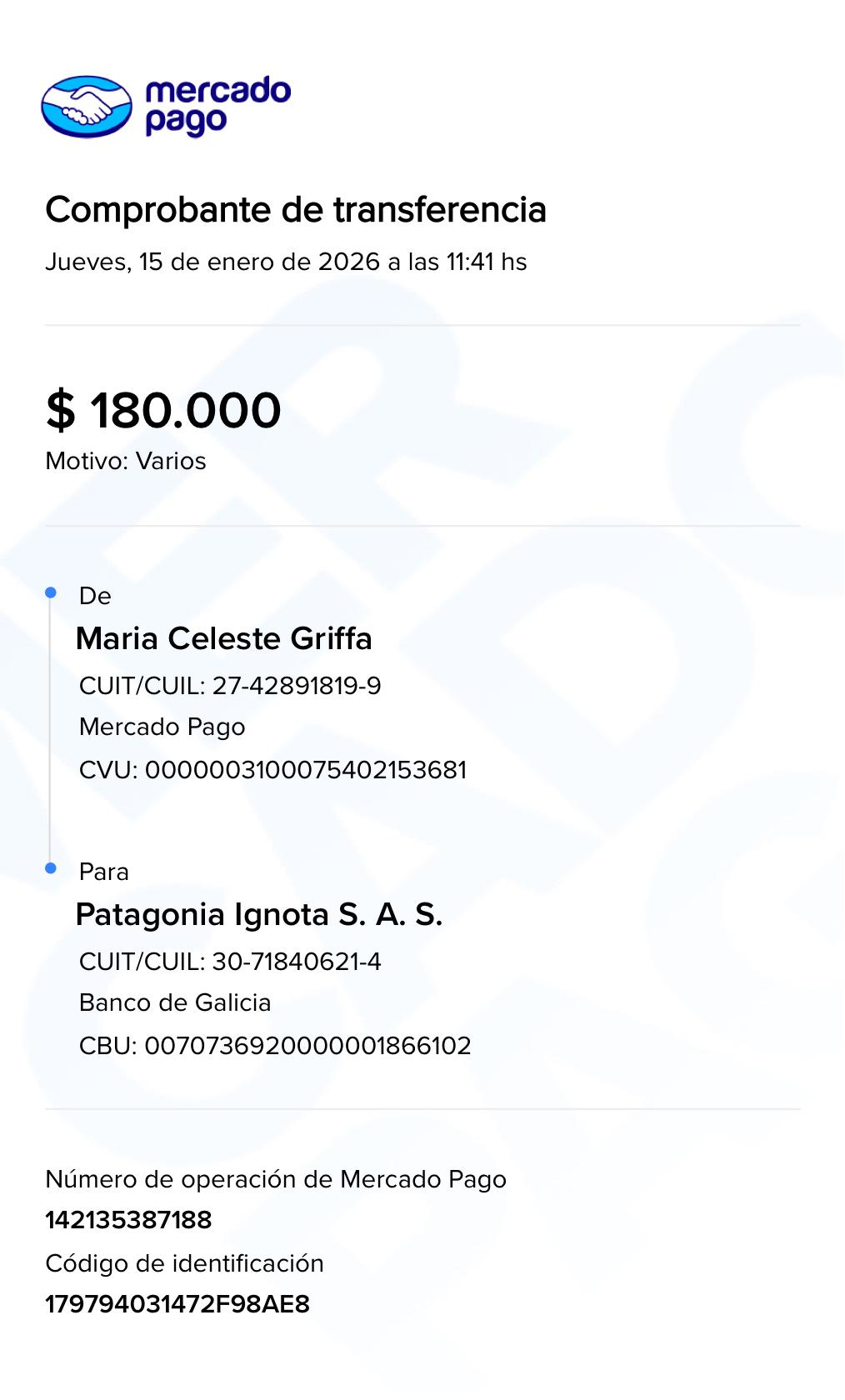Click the sender CUIT/CUIL 27-42891819-9

pyautogui.click(x=230, y=686)
